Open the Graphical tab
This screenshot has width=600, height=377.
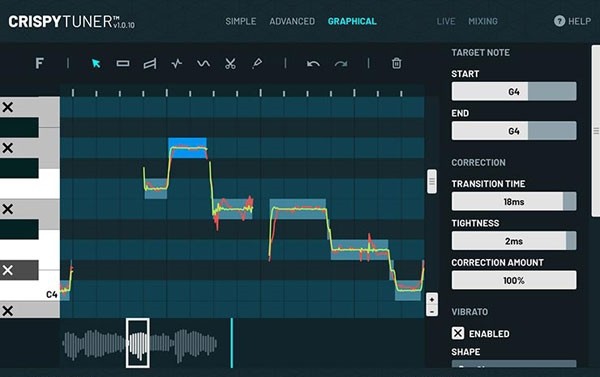[x=352, y=21]
